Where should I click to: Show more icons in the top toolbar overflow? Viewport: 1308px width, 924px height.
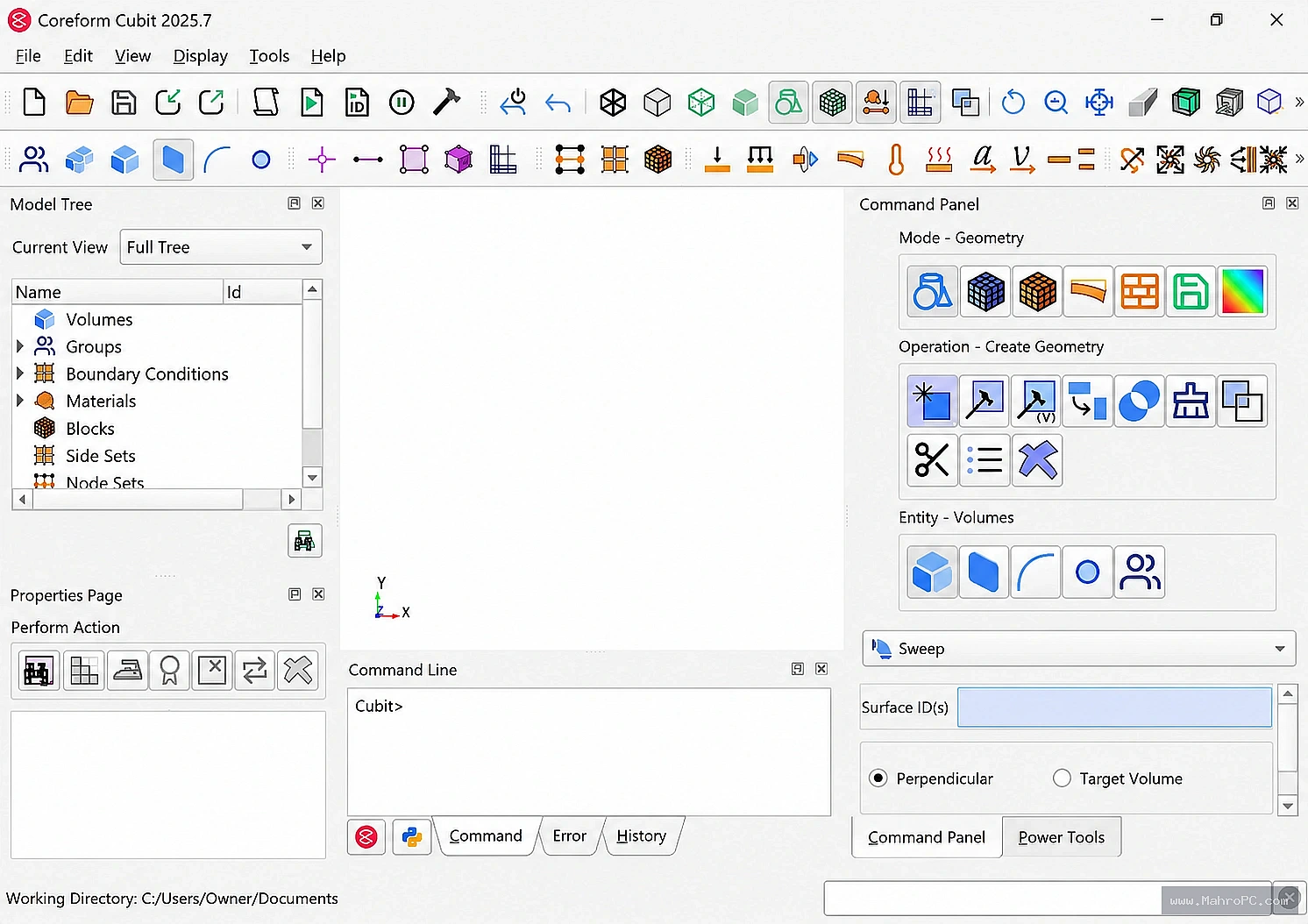tap(1299, 103)
